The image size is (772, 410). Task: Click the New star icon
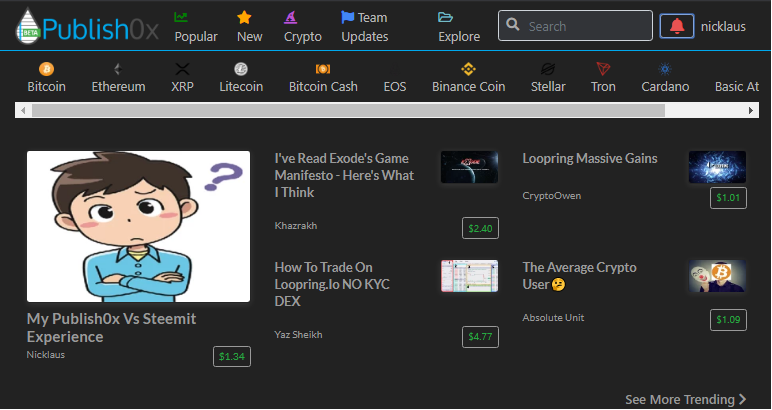(x=244, y=17)
